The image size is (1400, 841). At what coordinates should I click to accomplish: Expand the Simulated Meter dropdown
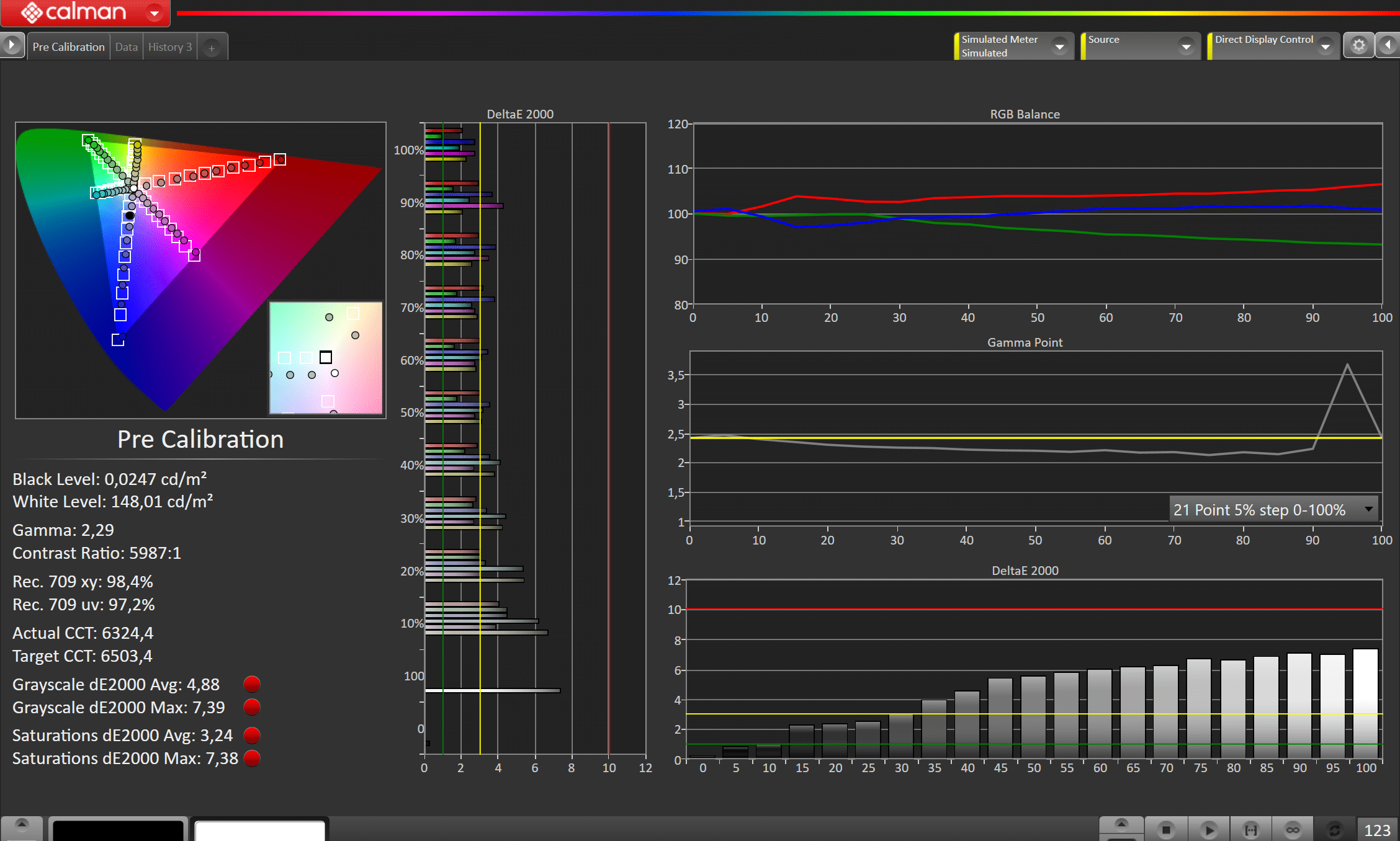(1060, 47)
